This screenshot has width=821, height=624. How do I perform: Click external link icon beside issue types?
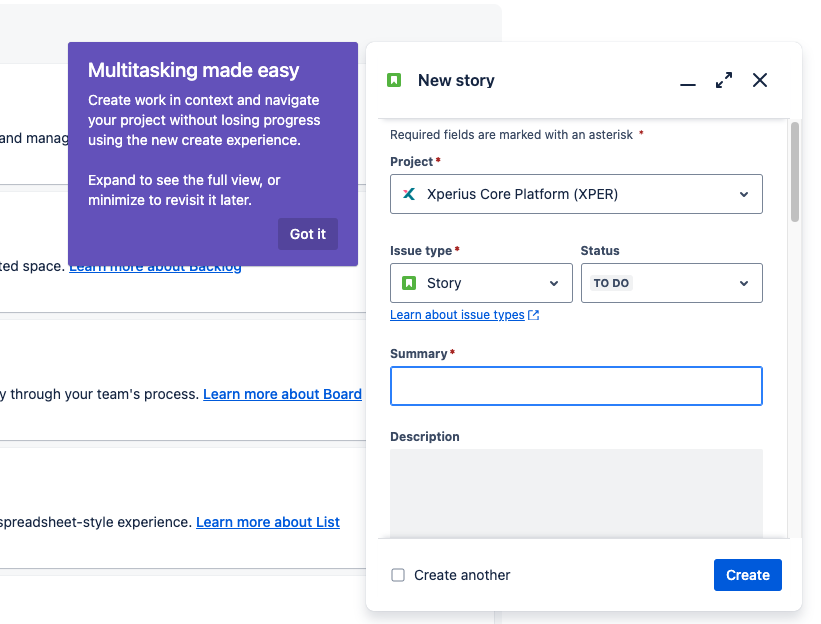coord(534,315)
